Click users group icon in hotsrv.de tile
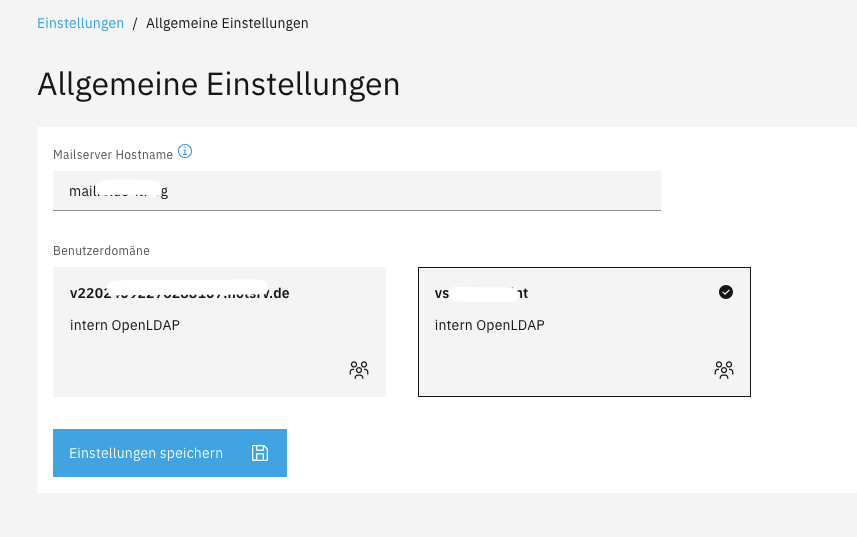 coord(359,369)
